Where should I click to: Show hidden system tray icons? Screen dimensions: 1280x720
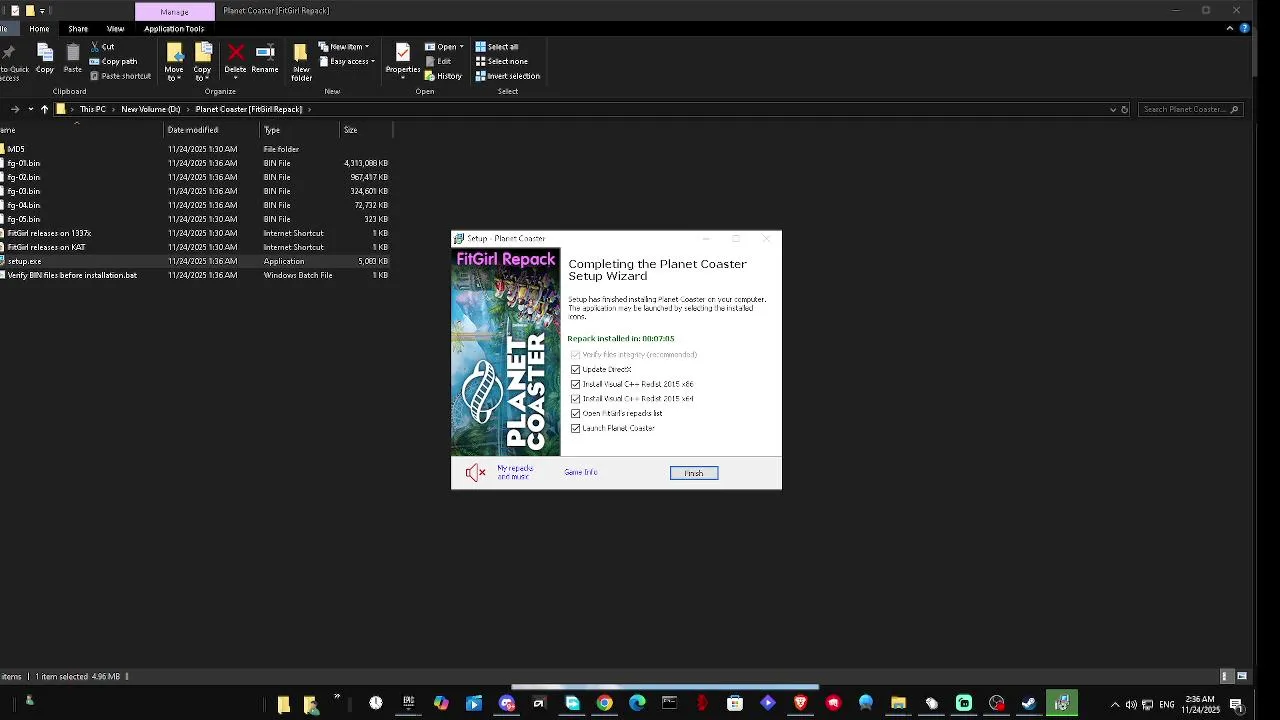coord(1115,704)
